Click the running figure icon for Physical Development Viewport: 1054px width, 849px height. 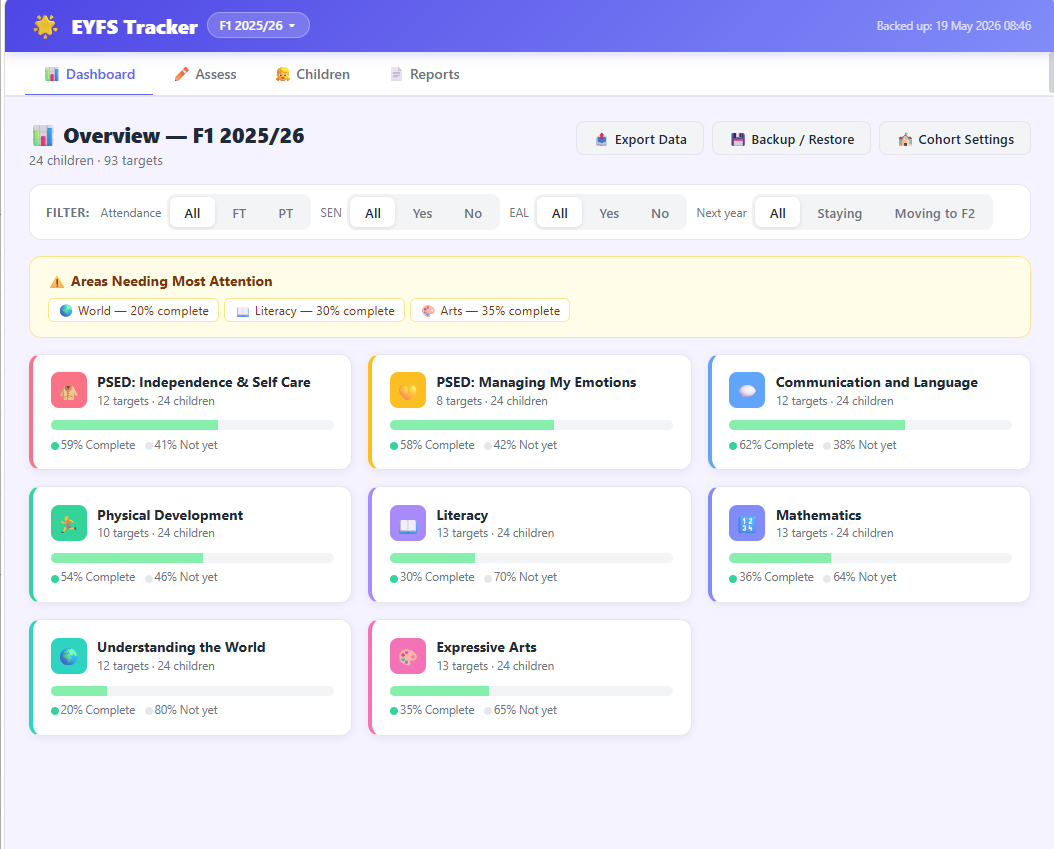pyautogui.click(x=69, y=523)
